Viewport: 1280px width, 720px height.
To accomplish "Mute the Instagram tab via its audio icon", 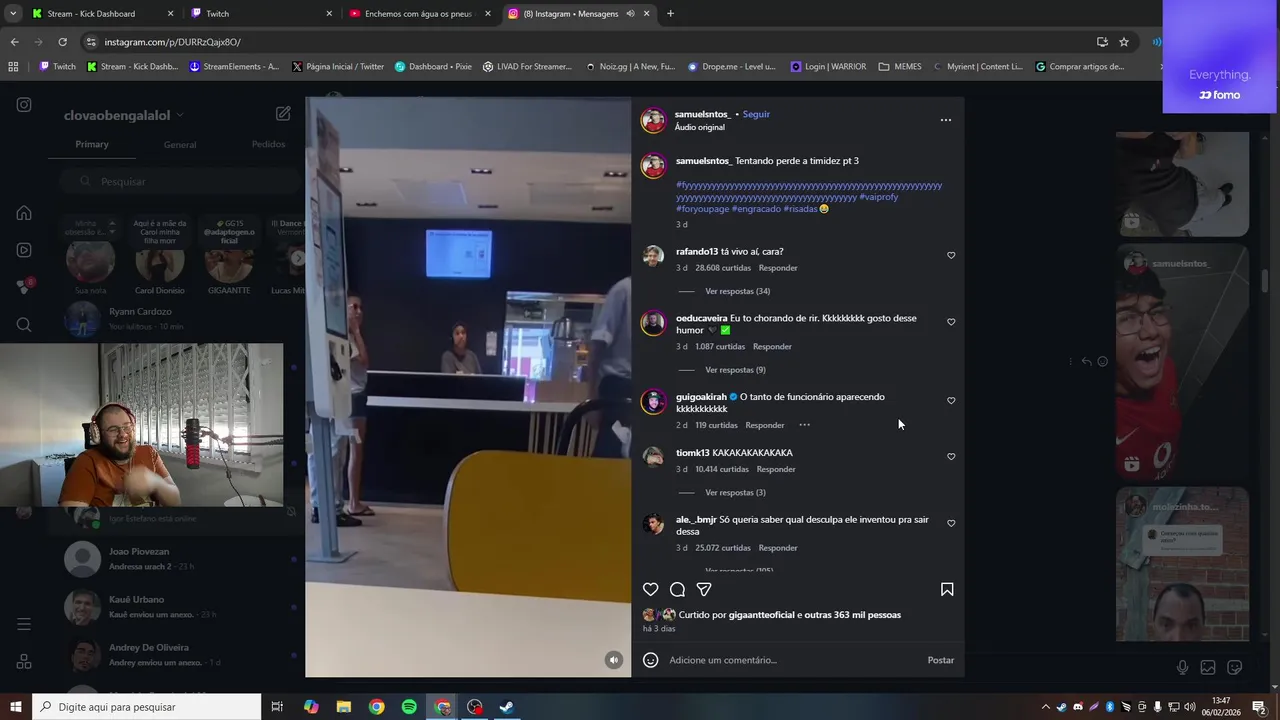I will [x=631, y=14].
